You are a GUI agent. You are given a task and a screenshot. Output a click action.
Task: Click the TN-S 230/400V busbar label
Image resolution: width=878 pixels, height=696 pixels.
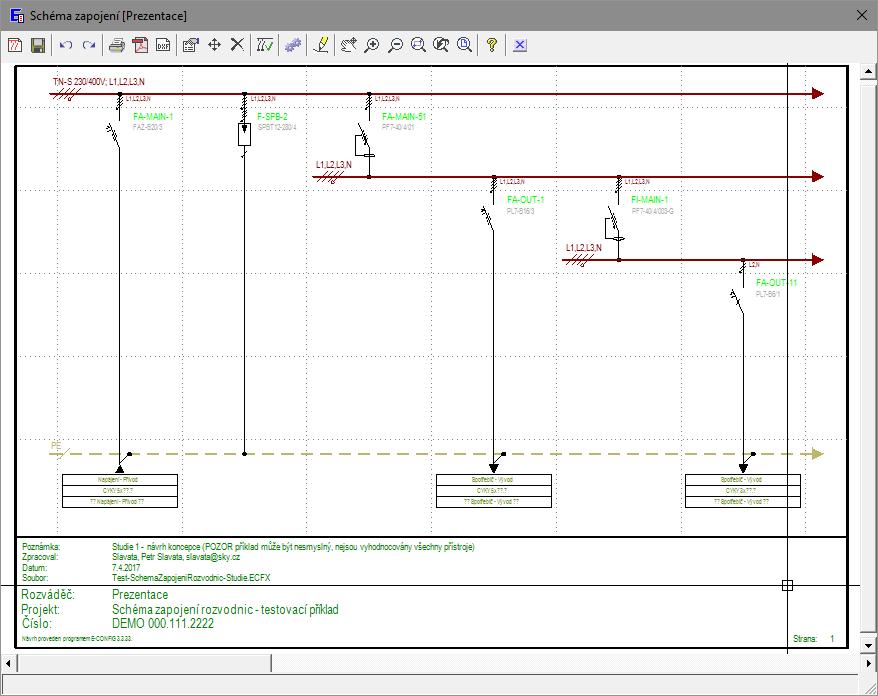point(99,82)
